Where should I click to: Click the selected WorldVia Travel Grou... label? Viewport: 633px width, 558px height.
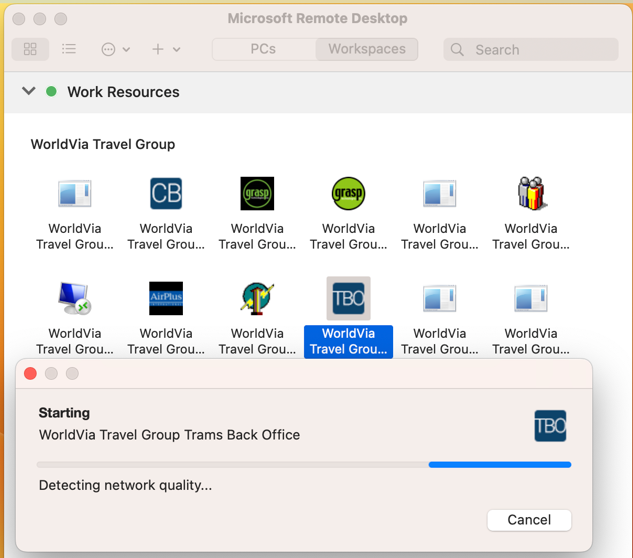tap(348, 342)
